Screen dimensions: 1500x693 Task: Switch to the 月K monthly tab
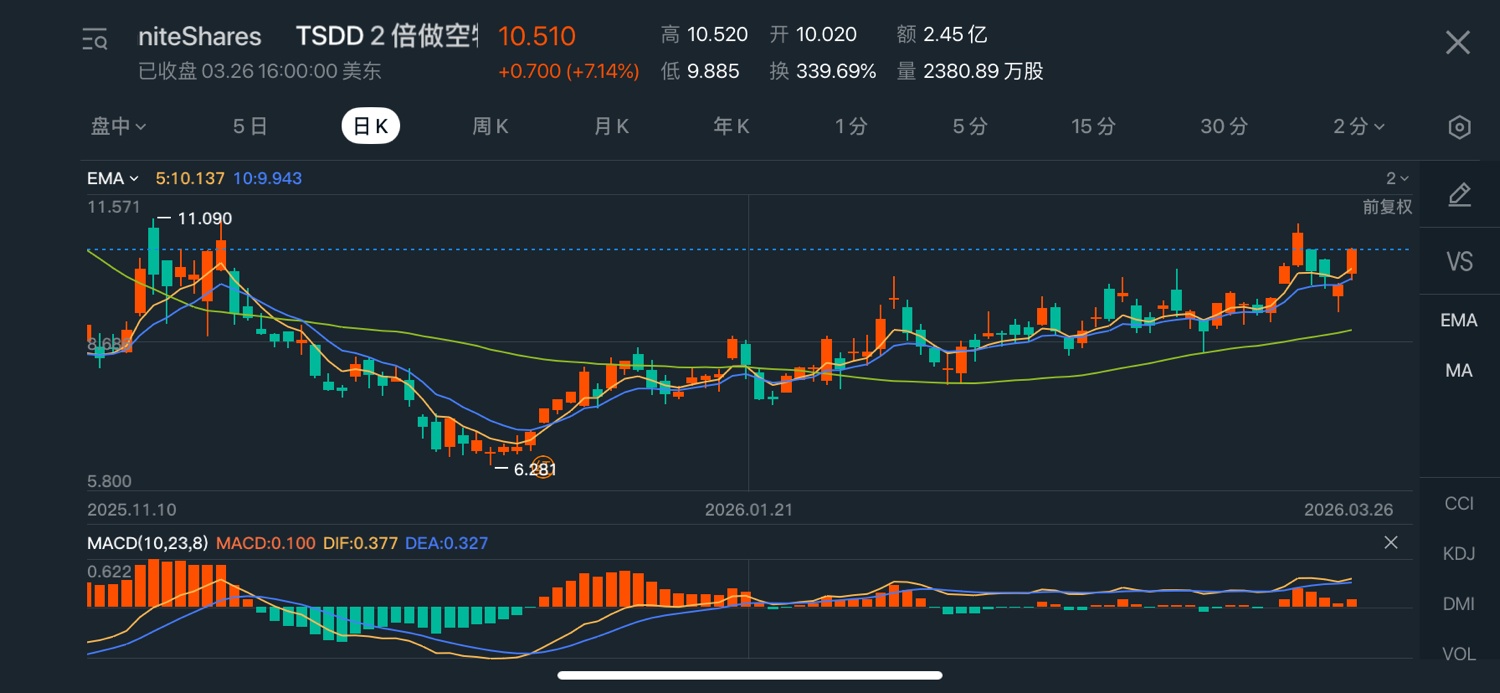pos(611,127)
